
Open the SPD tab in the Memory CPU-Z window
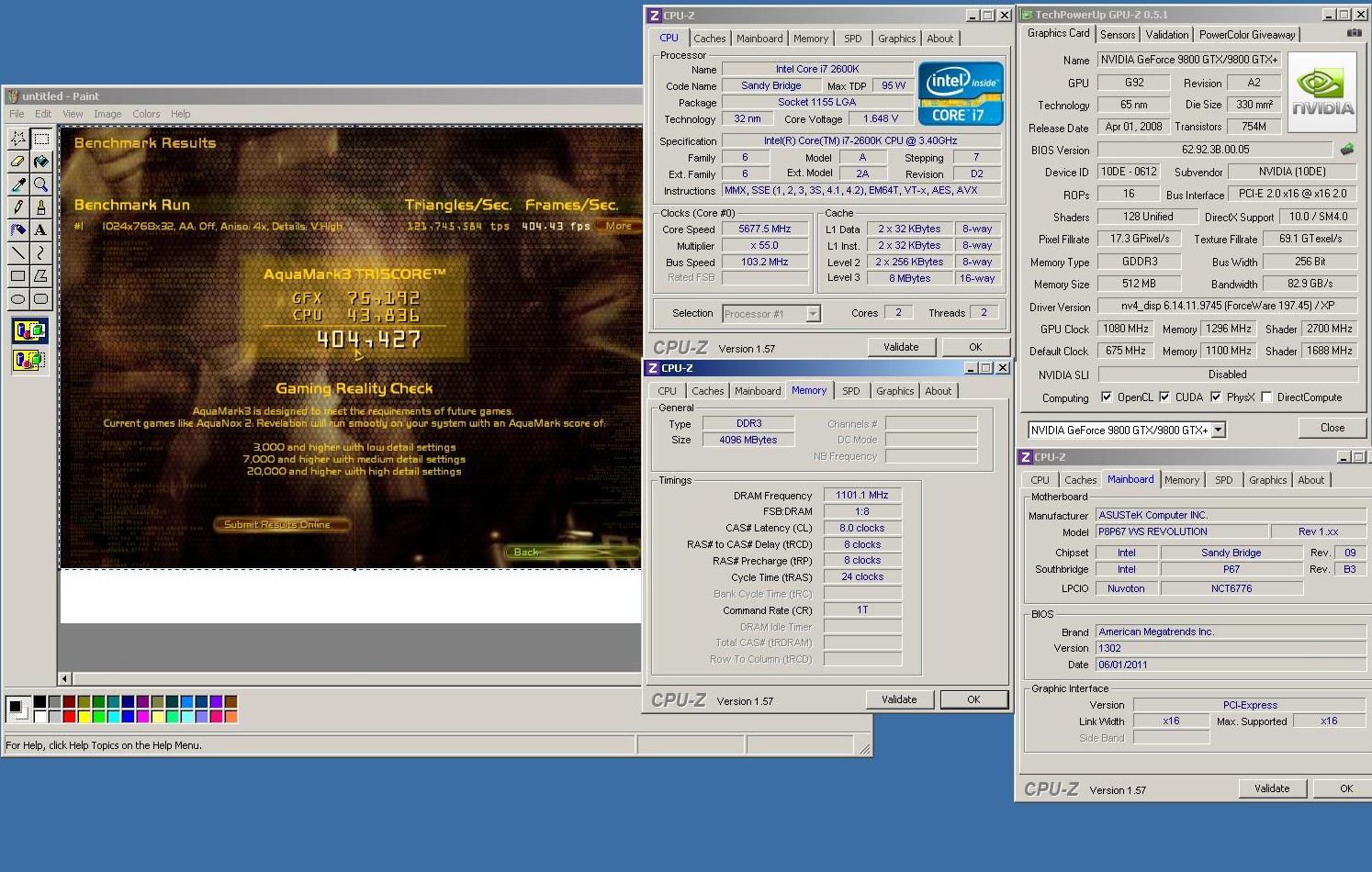851,391
